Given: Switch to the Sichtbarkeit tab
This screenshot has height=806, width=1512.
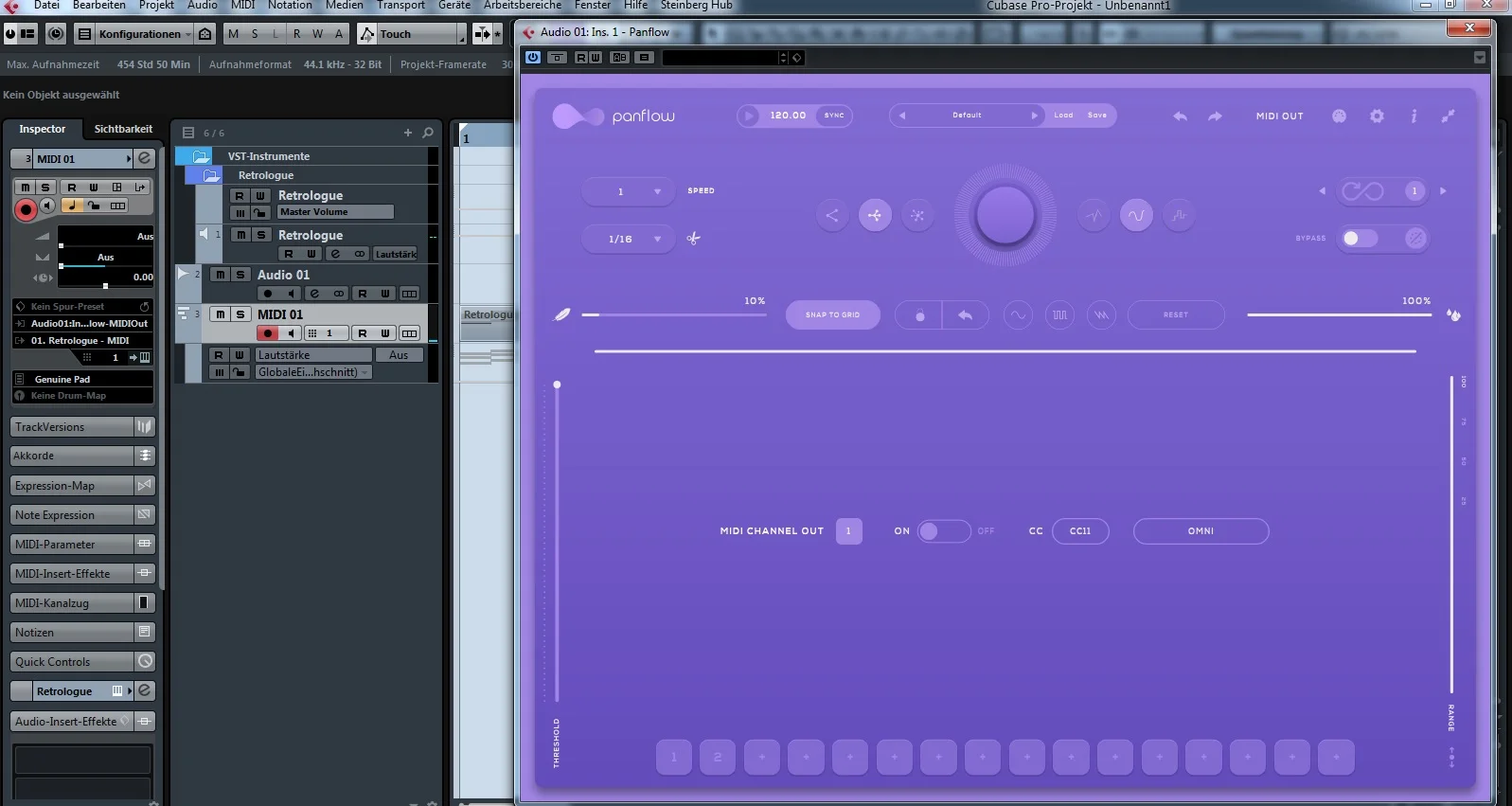Looking at the screenshot, I should 123,129.
